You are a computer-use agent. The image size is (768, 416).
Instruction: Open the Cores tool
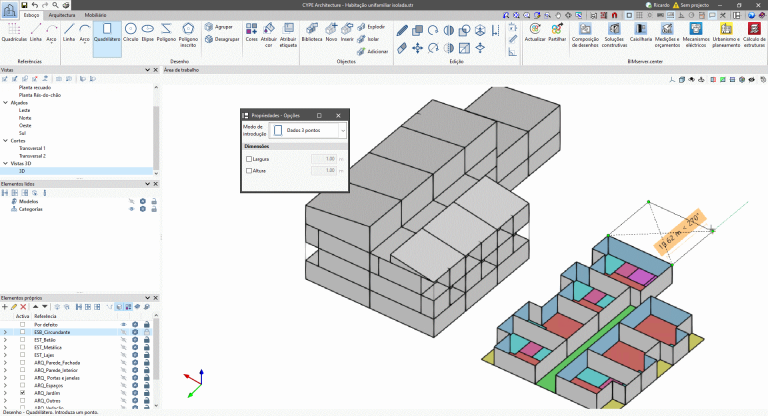(x=251, y=32)
